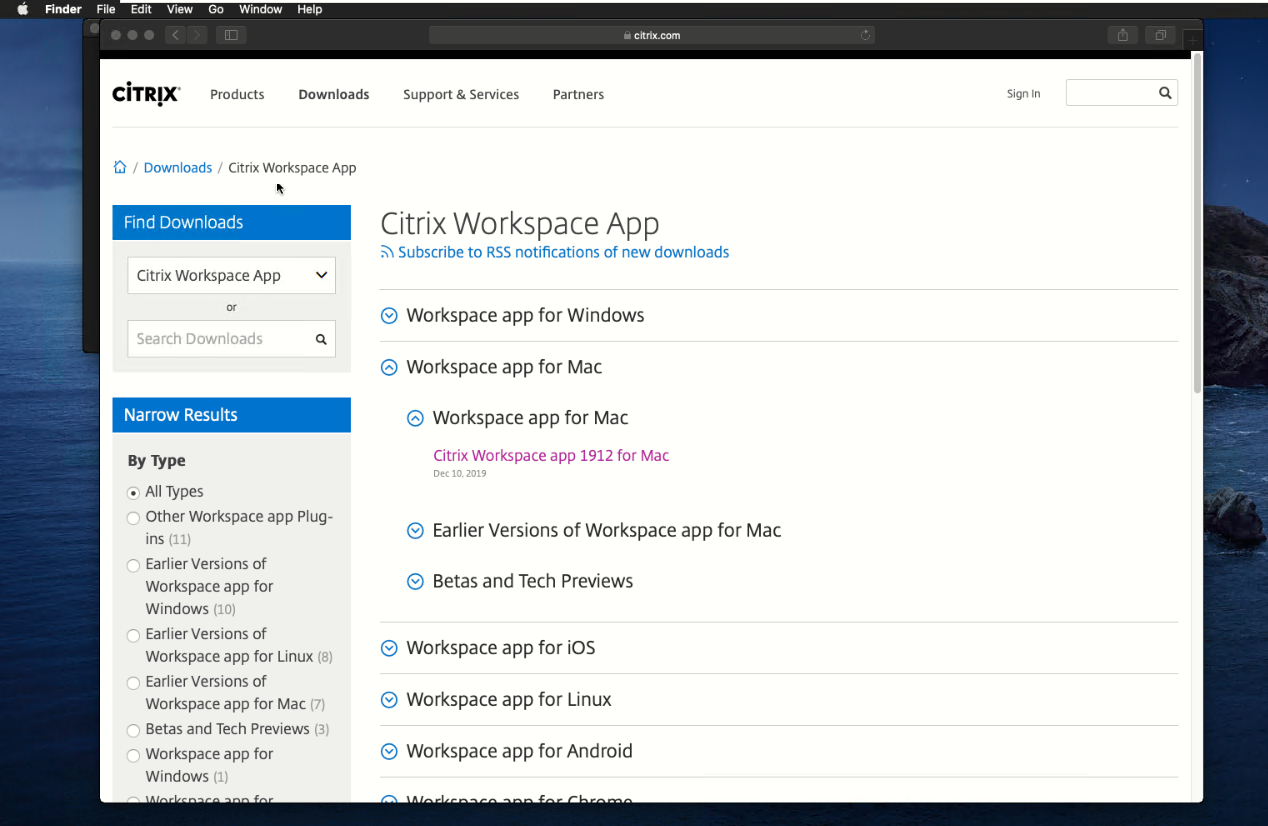Open the Apple menu
1268x826 pixels.
click(x=22, y=9)
